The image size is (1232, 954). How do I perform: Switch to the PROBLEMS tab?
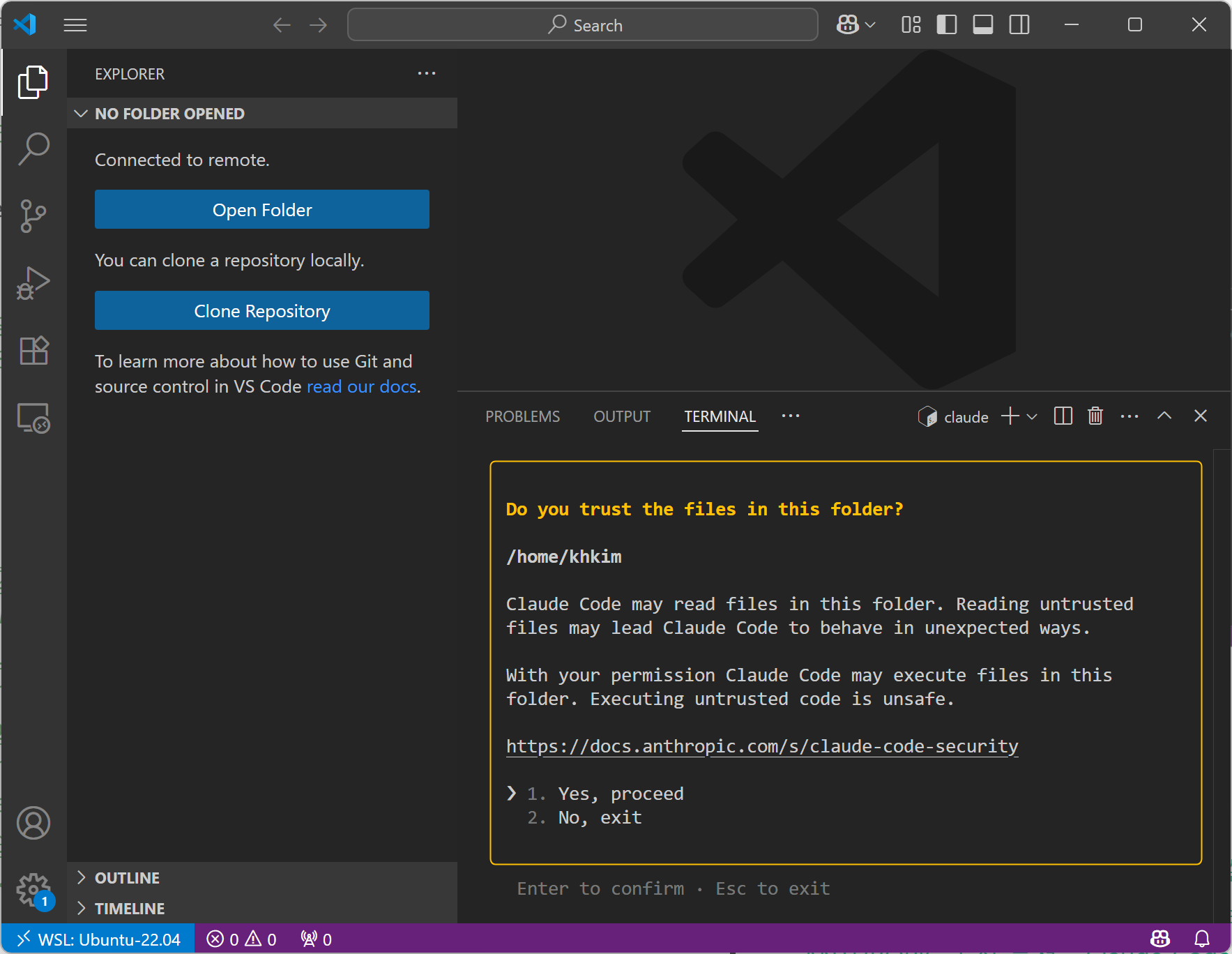[523, 416]
